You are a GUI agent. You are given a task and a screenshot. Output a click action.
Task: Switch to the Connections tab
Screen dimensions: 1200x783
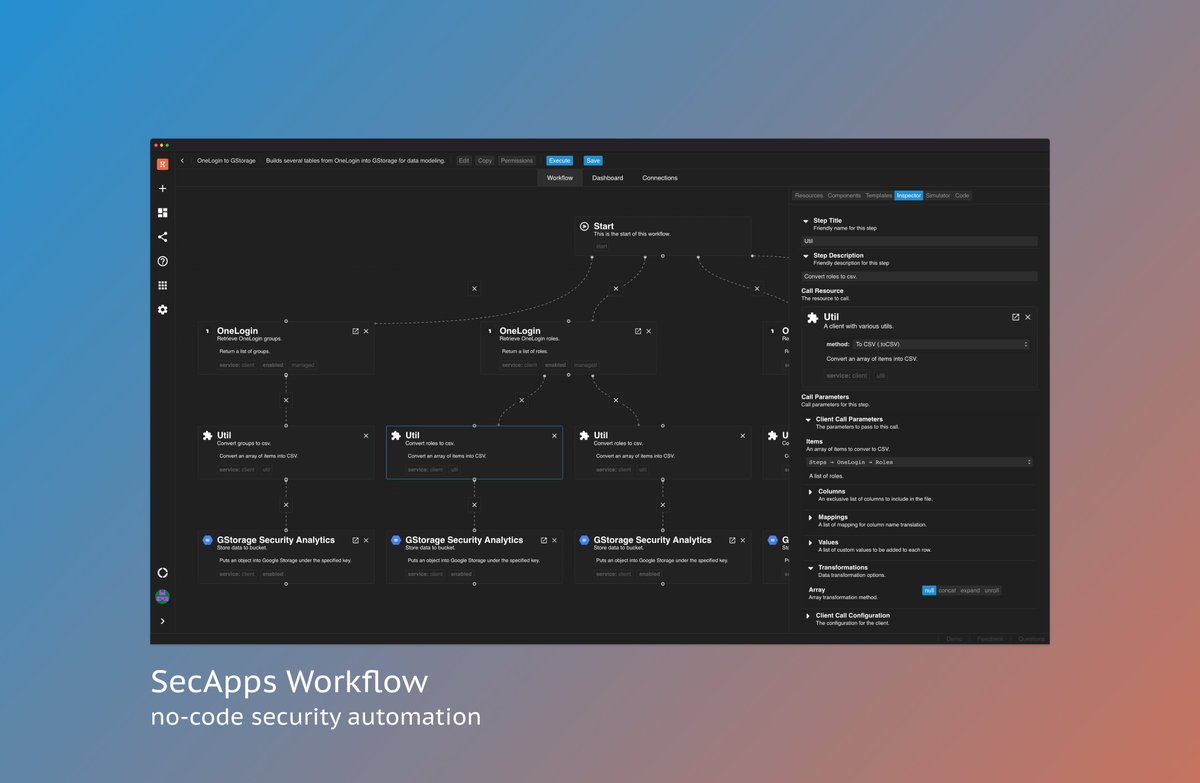coord(660,178)
